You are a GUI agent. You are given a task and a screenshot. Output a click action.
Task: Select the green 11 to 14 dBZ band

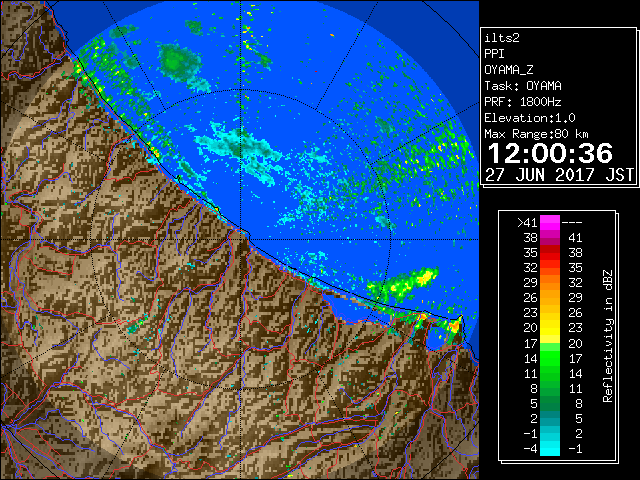pyautogui.click(x=550, y=373)
